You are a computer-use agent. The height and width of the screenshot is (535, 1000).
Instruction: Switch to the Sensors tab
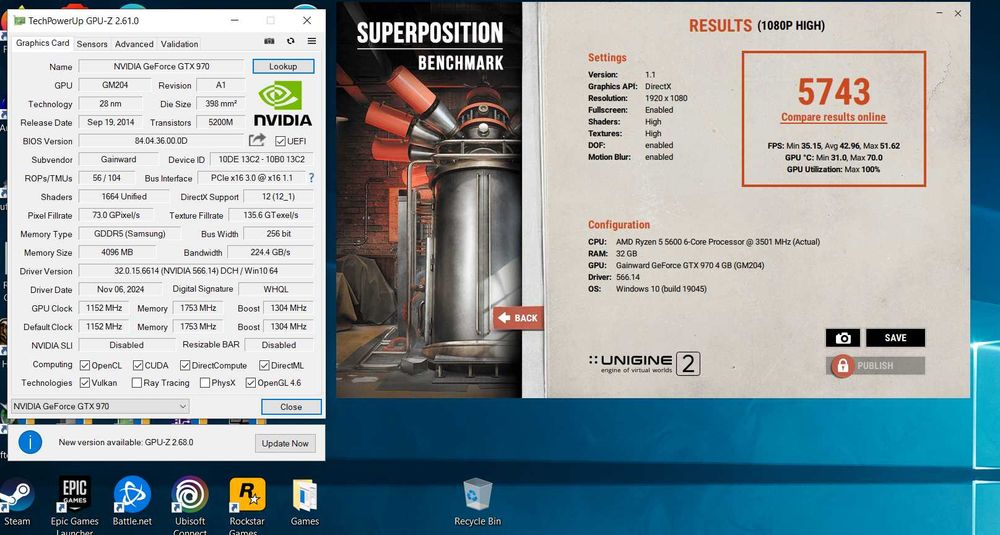[92, 44]
